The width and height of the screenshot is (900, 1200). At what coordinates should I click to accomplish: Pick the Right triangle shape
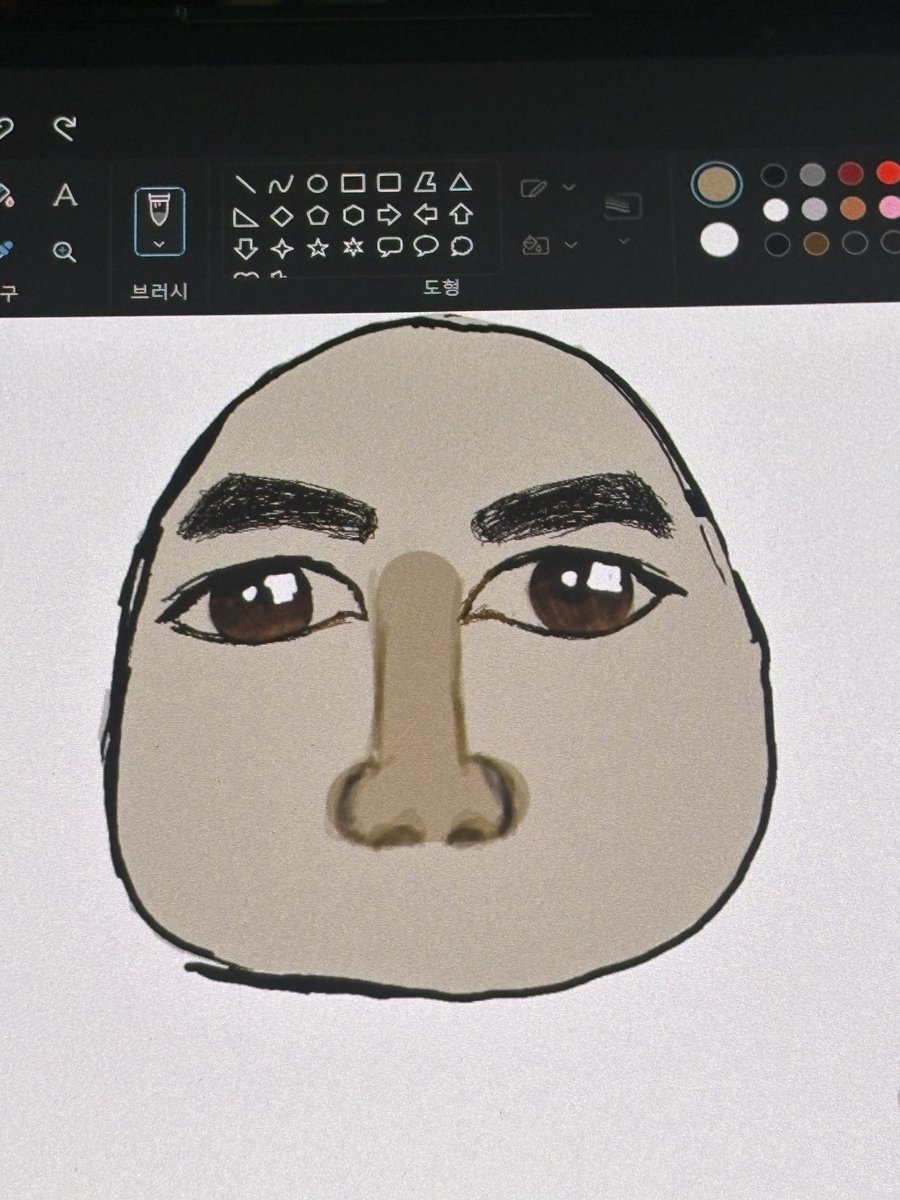point(245,217)
